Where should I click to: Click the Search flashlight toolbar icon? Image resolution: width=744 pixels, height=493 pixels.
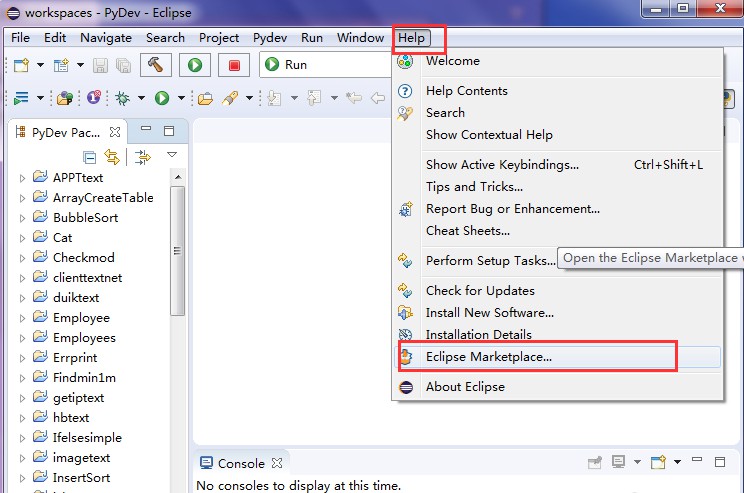[x=230, y=98]
